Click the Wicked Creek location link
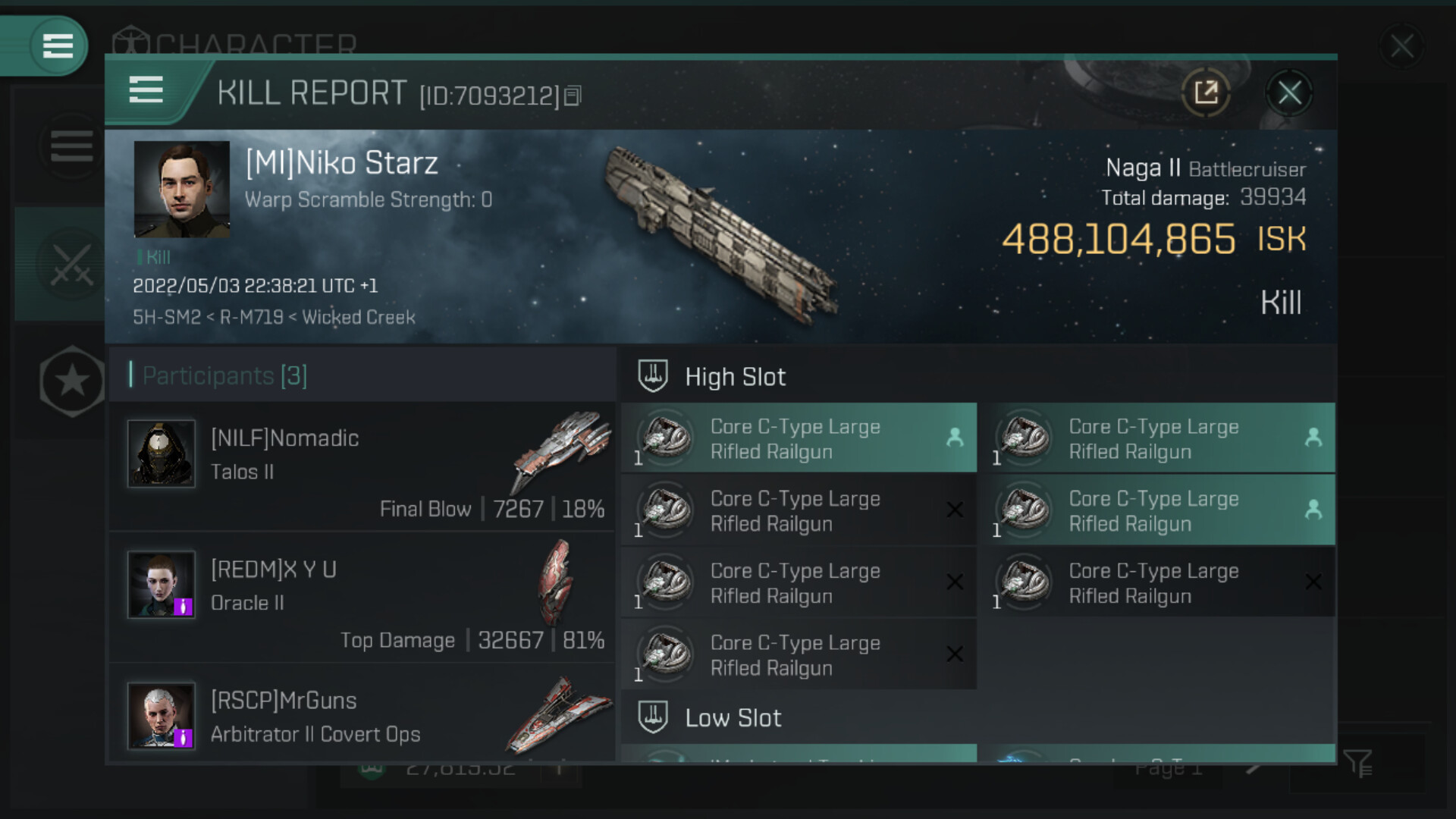Viewport: 1456px width, 819px height. point(359,317)
